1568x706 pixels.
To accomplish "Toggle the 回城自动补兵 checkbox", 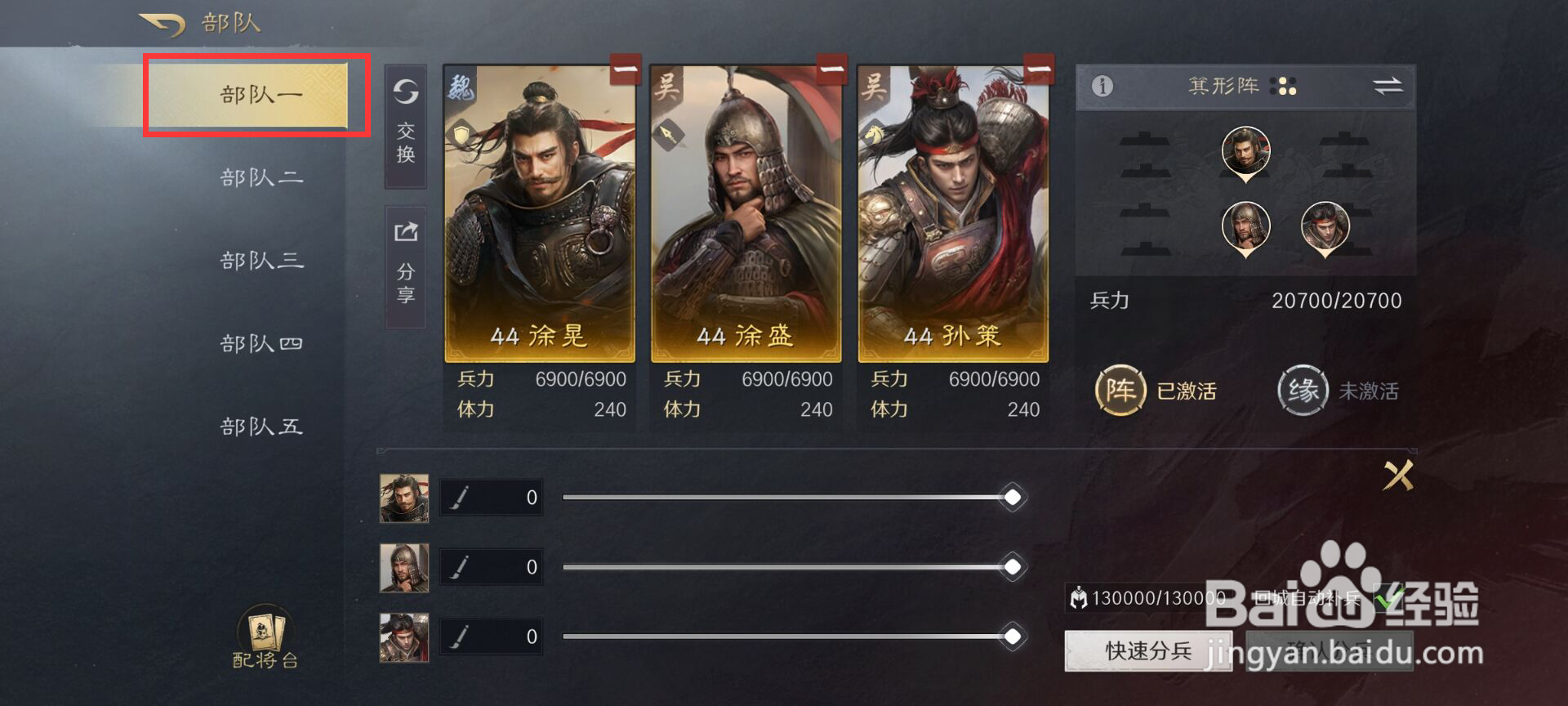I will [x=1388, y=599].
